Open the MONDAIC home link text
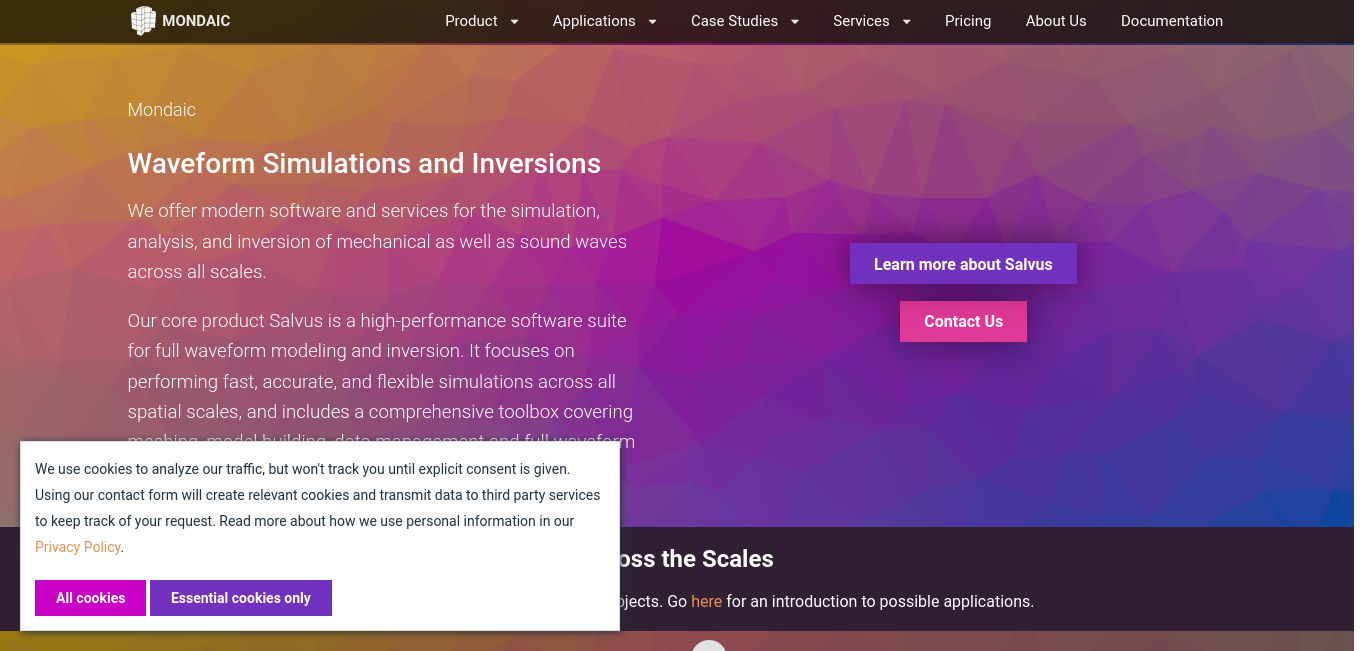Viewport: 1366px width, 651px height. click(196, 21)
